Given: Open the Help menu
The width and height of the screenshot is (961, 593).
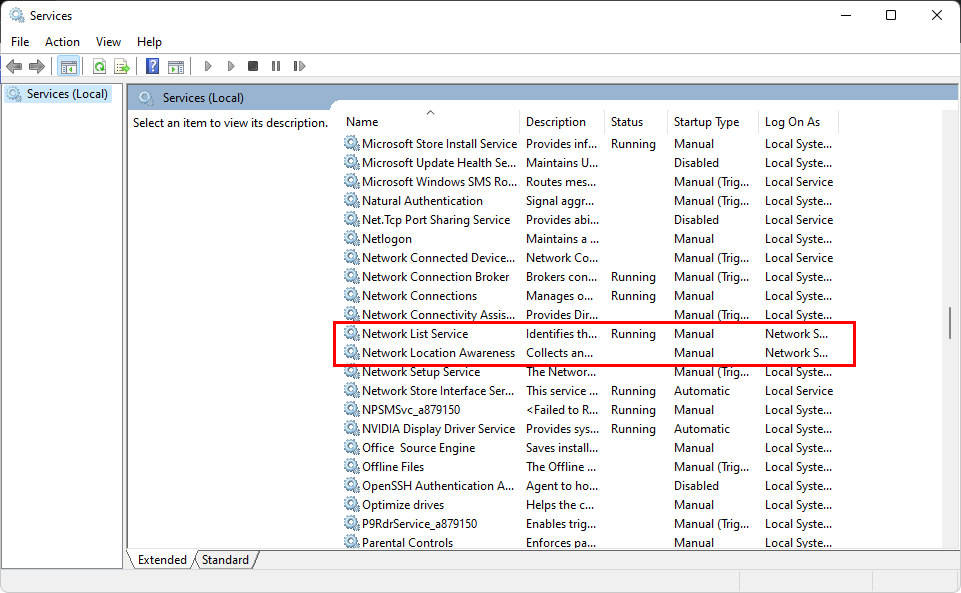Looking at the screenshot, I should click(x=149, y=42).
